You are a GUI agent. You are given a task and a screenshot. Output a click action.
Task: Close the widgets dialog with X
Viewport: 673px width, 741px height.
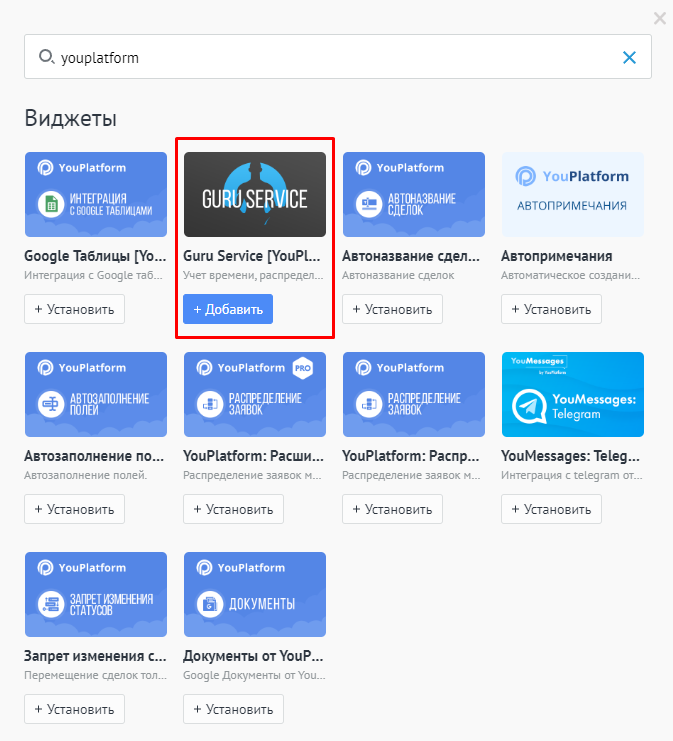tap(660, 18)
